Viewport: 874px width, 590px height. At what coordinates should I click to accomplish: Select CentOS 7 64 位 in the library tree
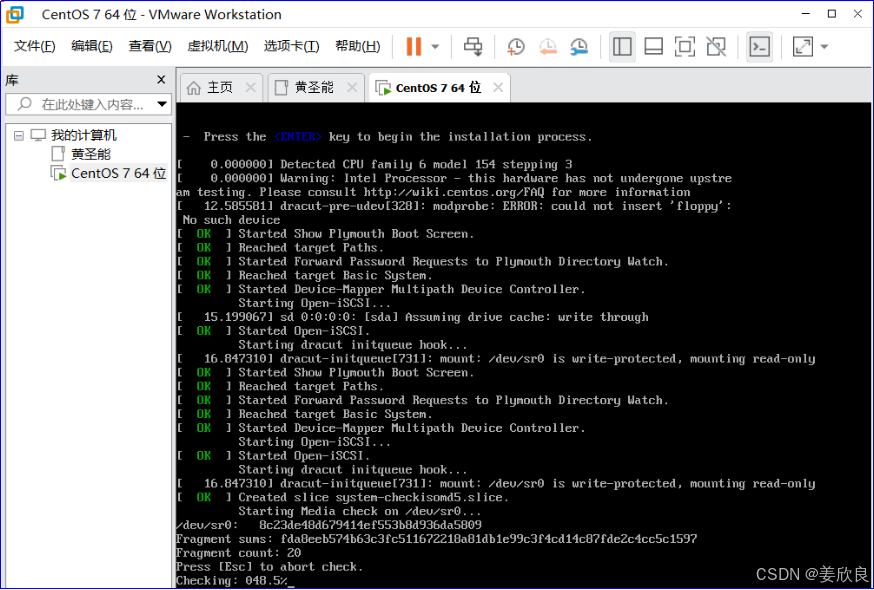(x=119, y=173)
